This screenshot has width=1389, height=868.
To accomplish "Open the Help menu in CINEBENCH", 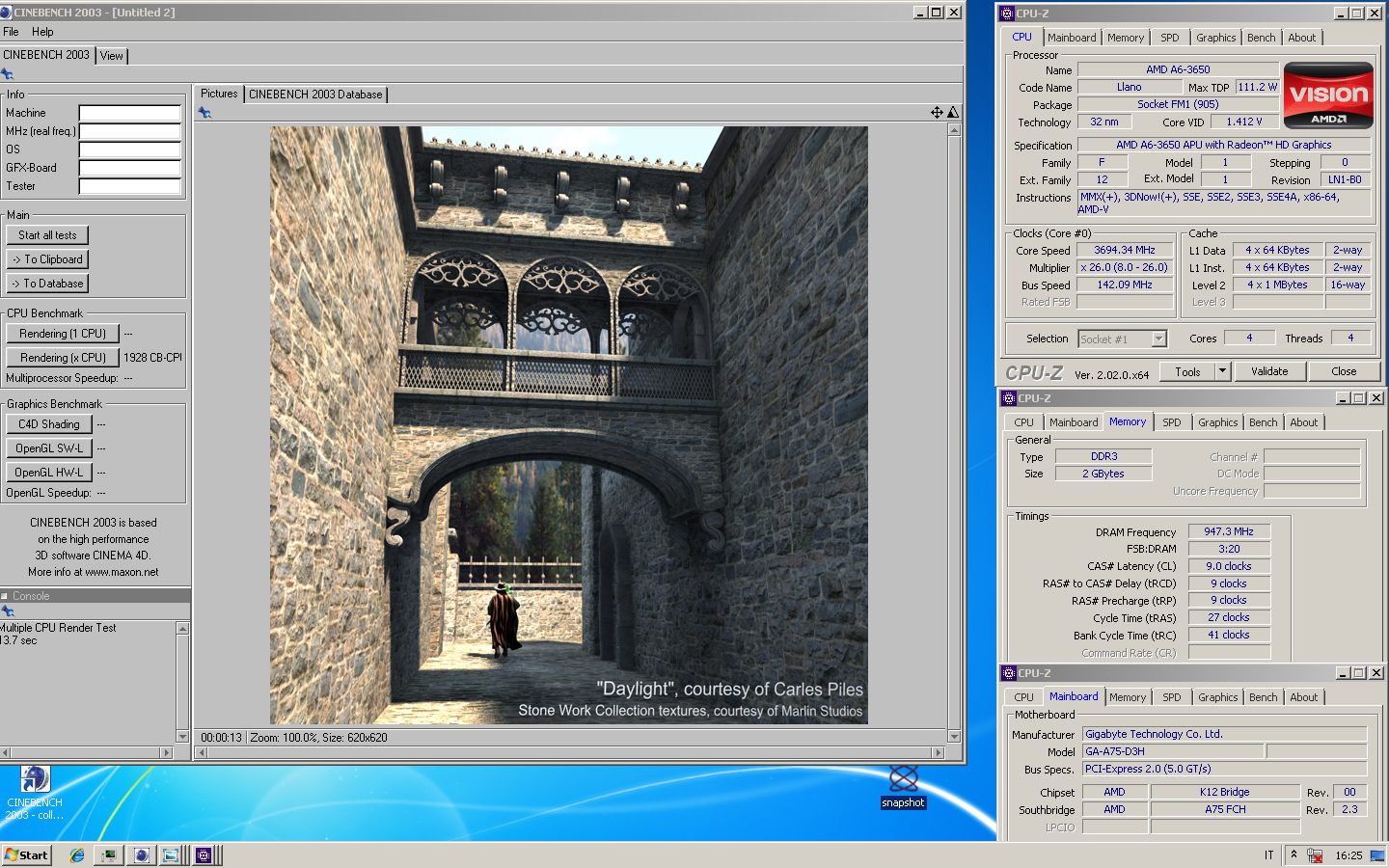I will [x=42, y=32].
